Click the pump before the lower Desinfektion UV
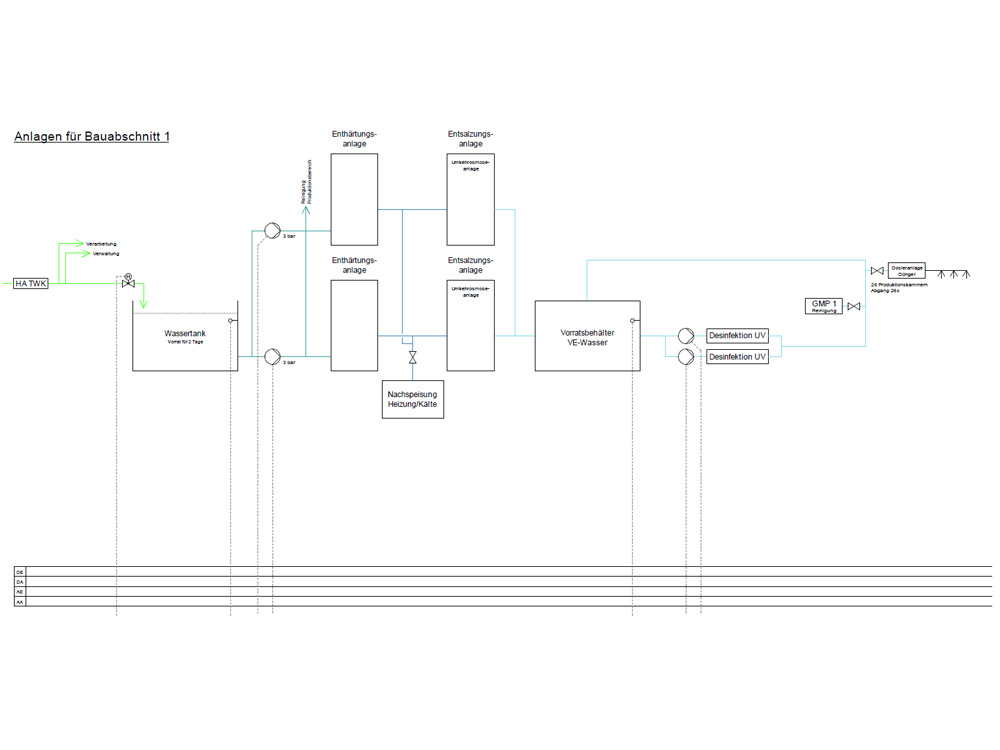Viewport: 1000px width, 750px height. [x=686, y=357]
